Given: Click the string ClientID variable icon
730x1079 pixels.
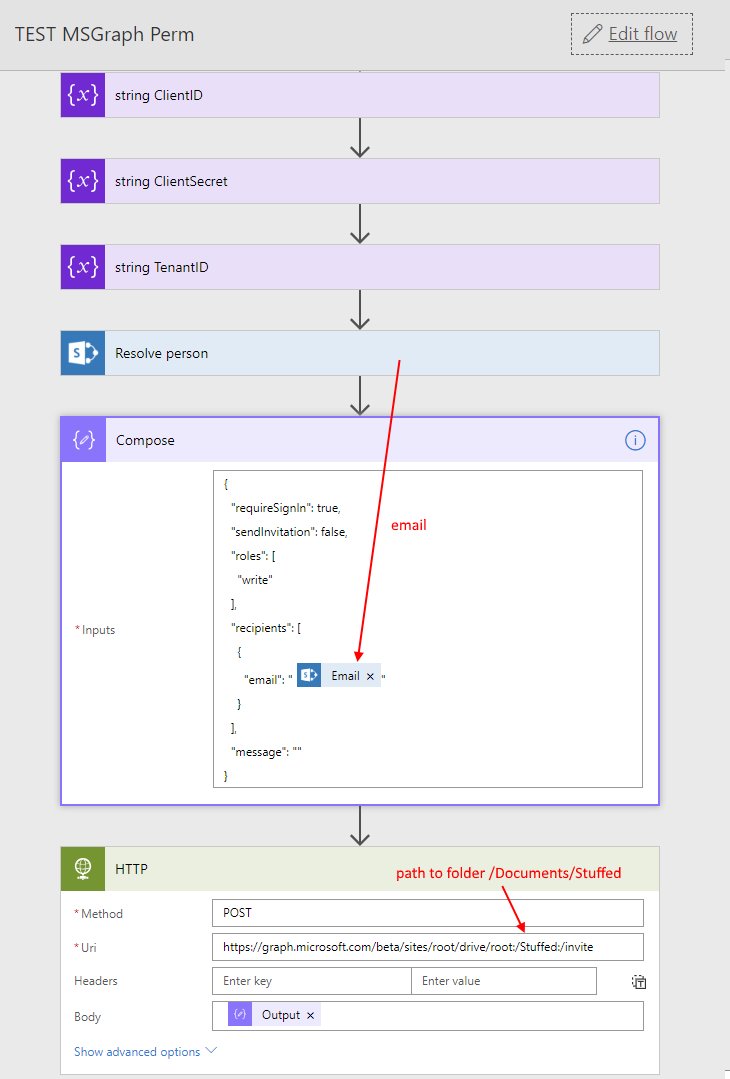Looking at the screenshot, I should [82, 95].
